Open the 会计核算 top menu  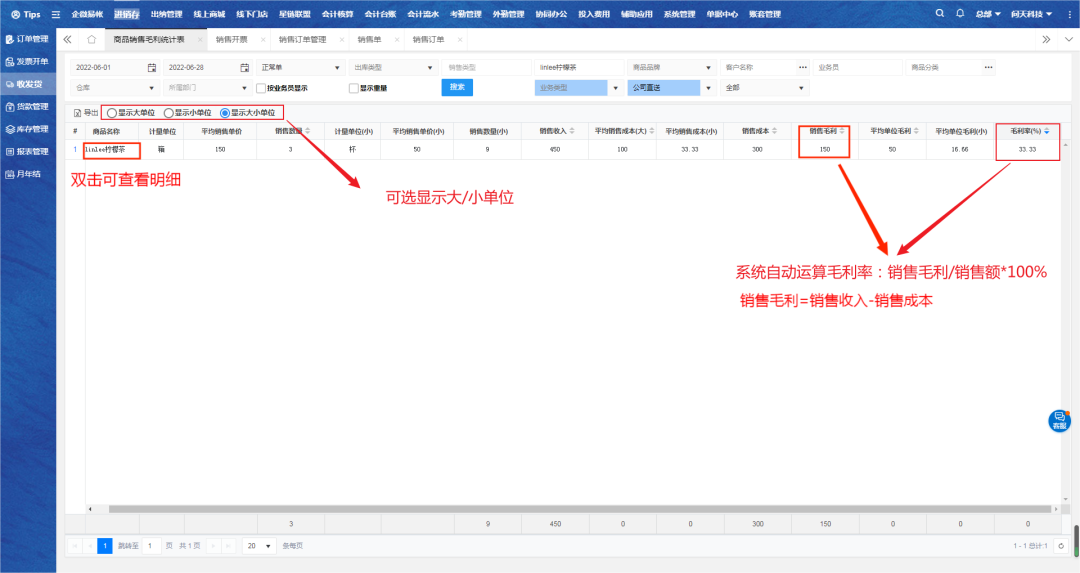337,15
